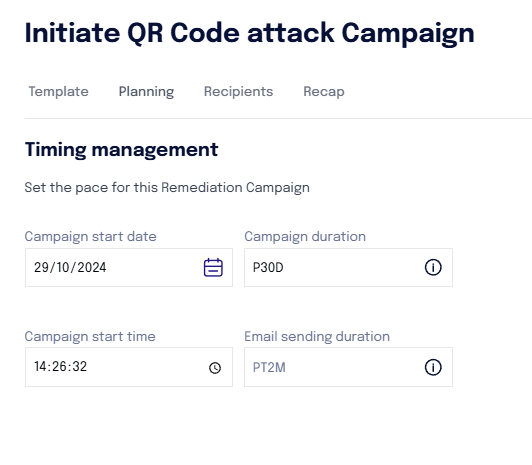Click the Campaign start date label
This screenshot has width=532, height=465.
[91, 237]
